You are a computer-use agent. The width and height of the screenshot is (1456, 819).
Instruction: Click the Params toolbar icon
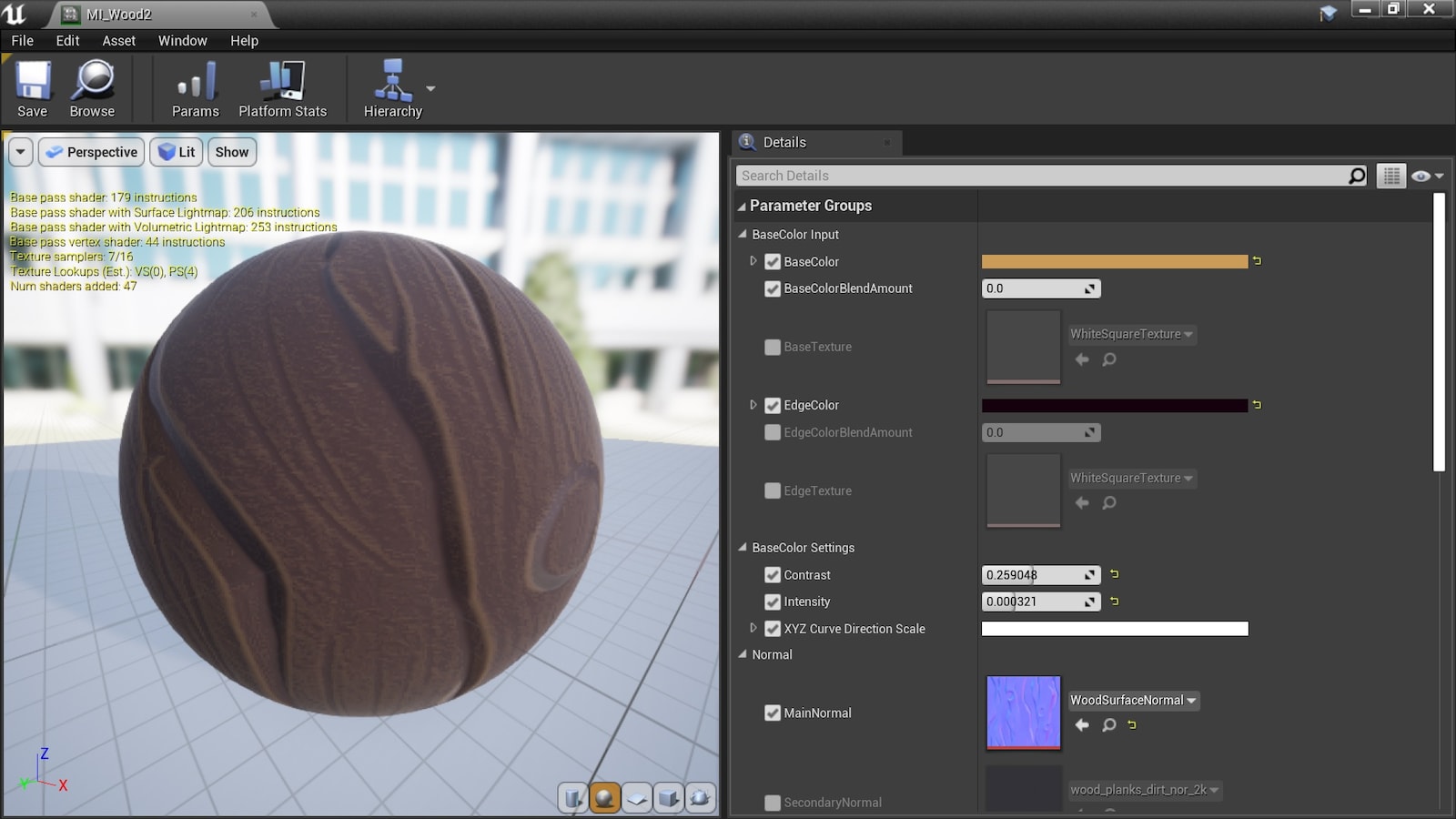pos(195,86)
